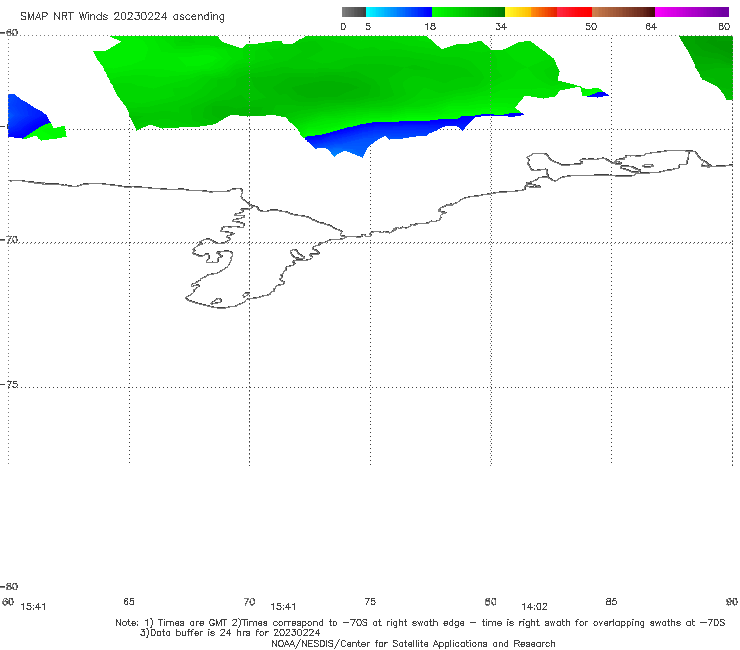This screenshot has height=650, width=740.
Task: Click the longitude label '70'
Action: pyautogui.click(x=250, y=601)
